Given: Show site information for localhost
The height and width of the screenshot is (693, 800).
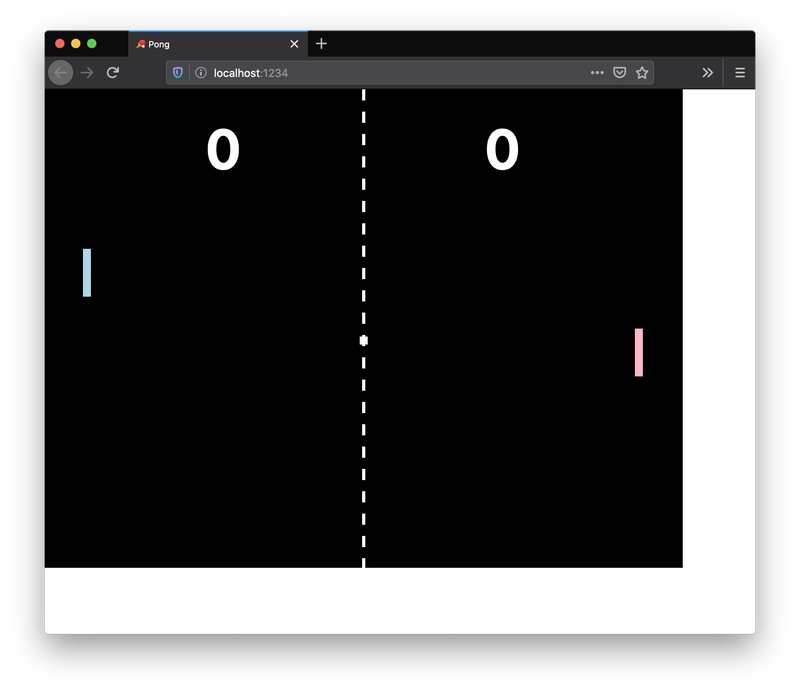Looking at the screenshot, I should pyautogui.click(x=200, y=73).
